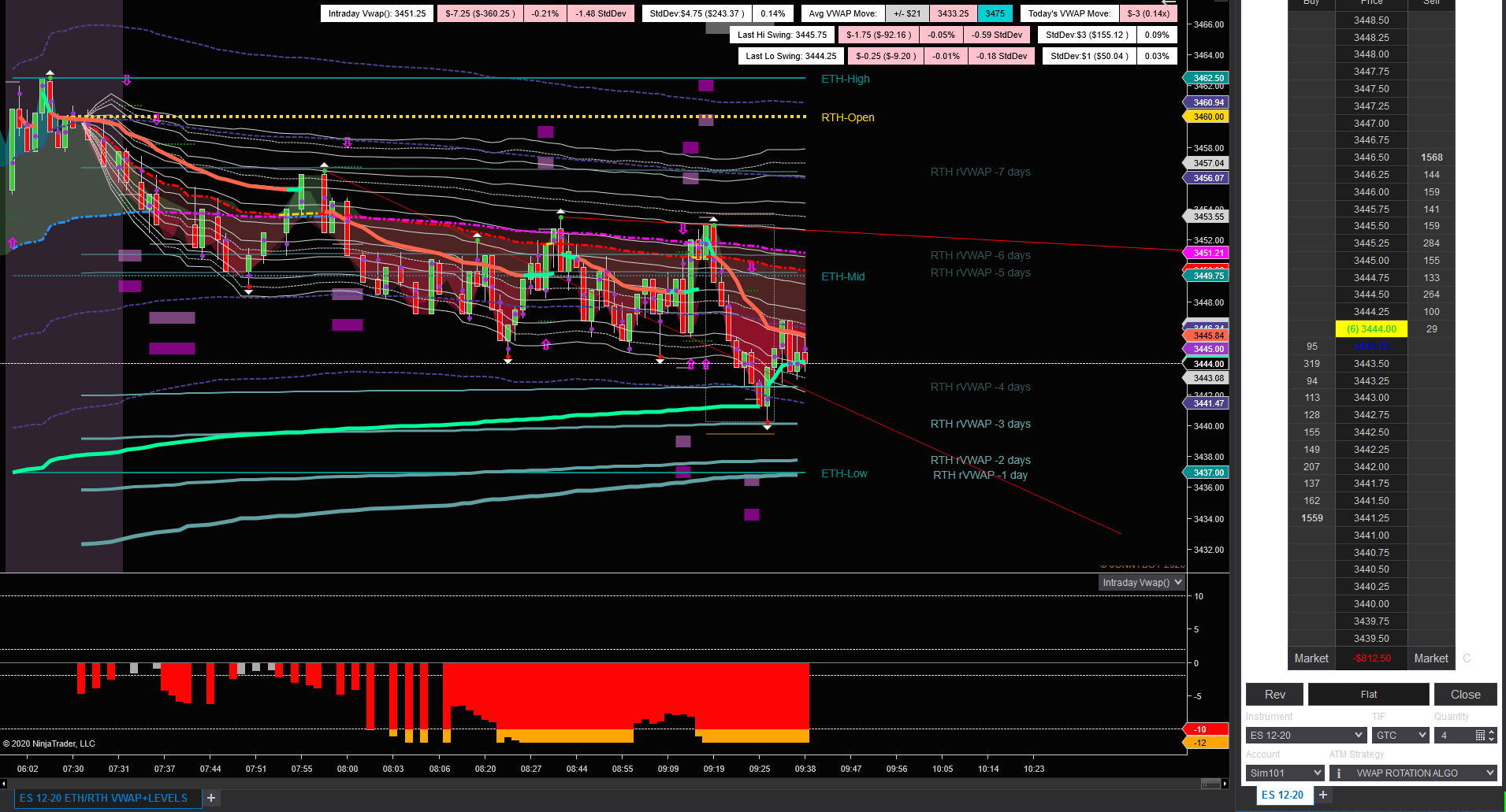This screenshot has height=812, width=1506.
Task: Click the sell cell 1568 at 3446.50
Action: [x=1431, y=158]
